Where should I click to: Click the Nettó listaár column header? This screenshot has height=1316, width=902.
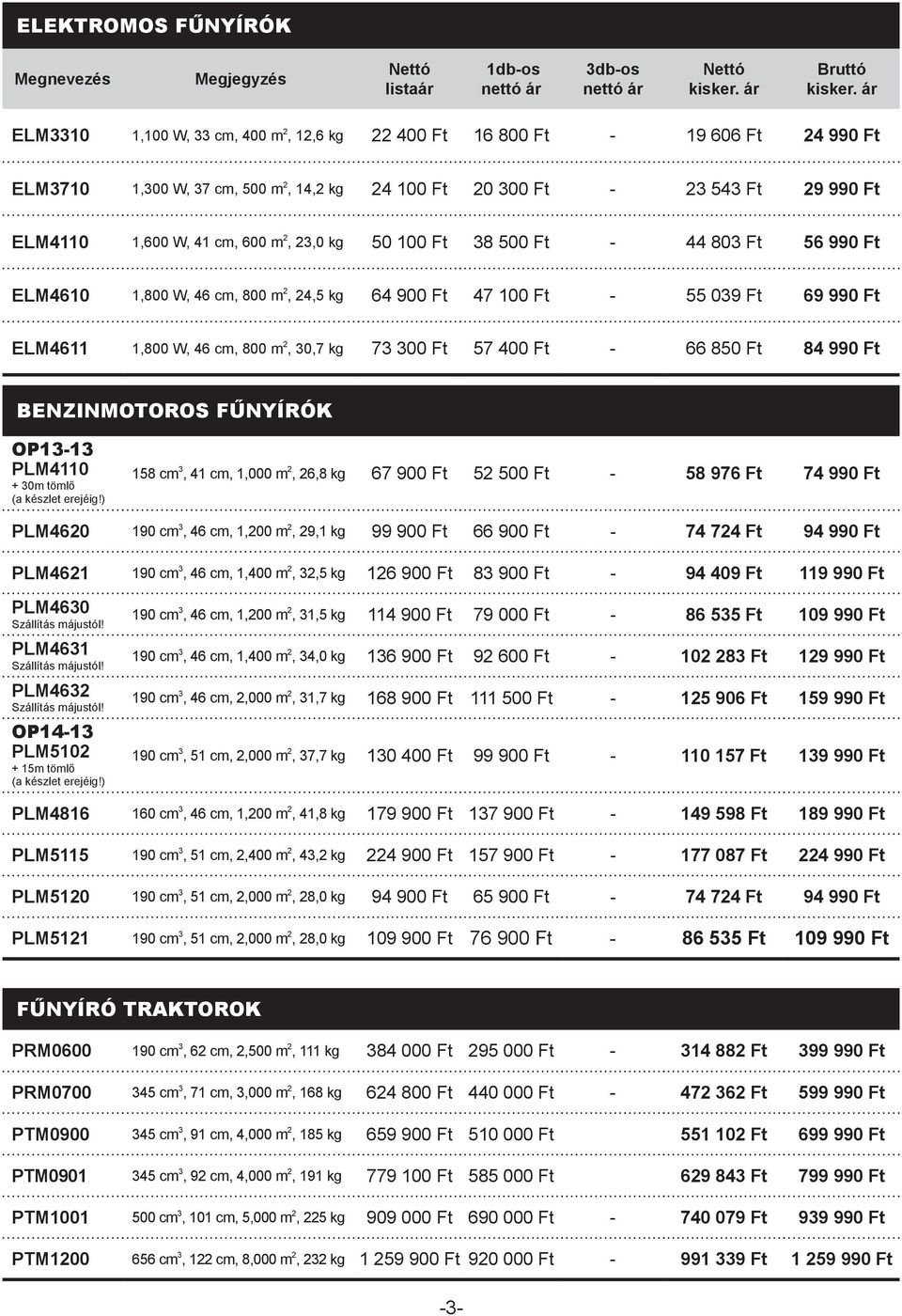click(410, 79)
